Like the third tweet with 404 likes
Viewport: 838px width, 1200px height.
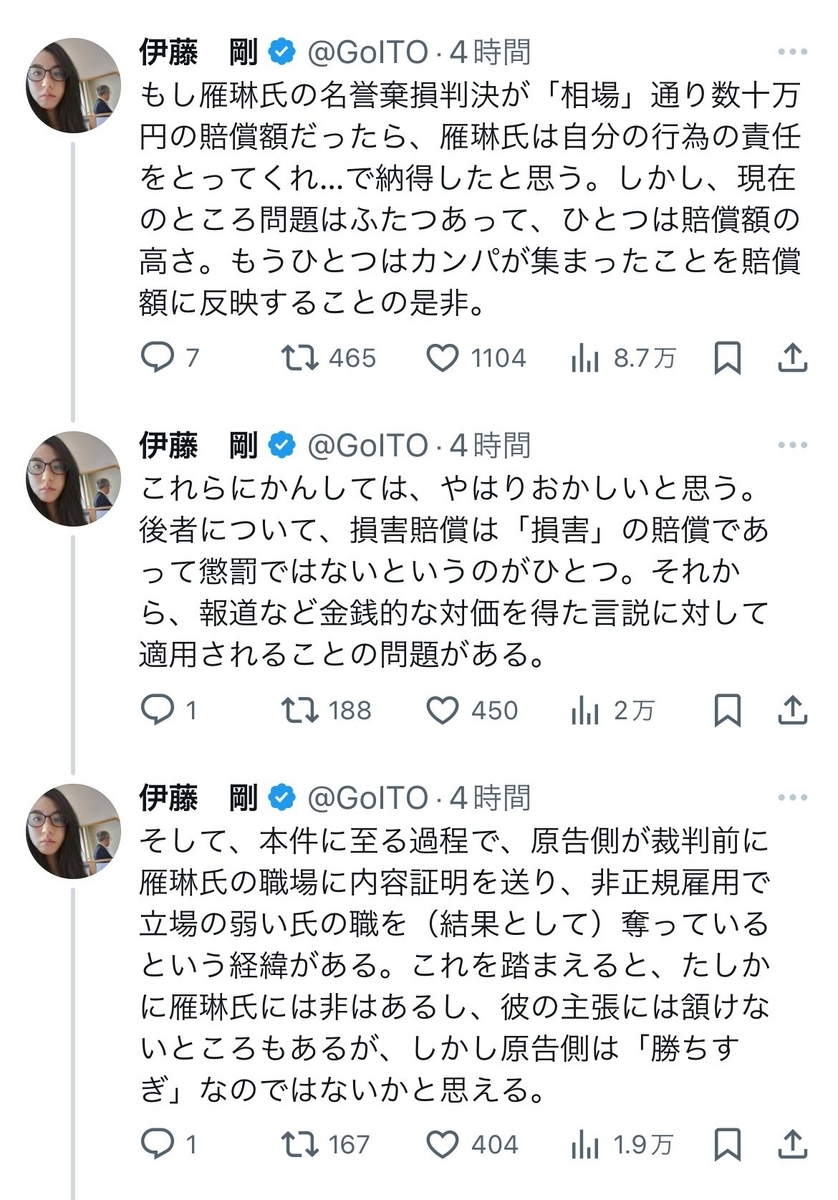coord(442,1143)
